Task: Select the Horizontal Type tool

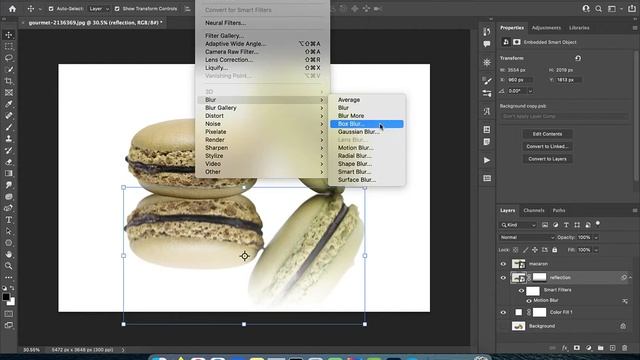Action: point(9,220)
